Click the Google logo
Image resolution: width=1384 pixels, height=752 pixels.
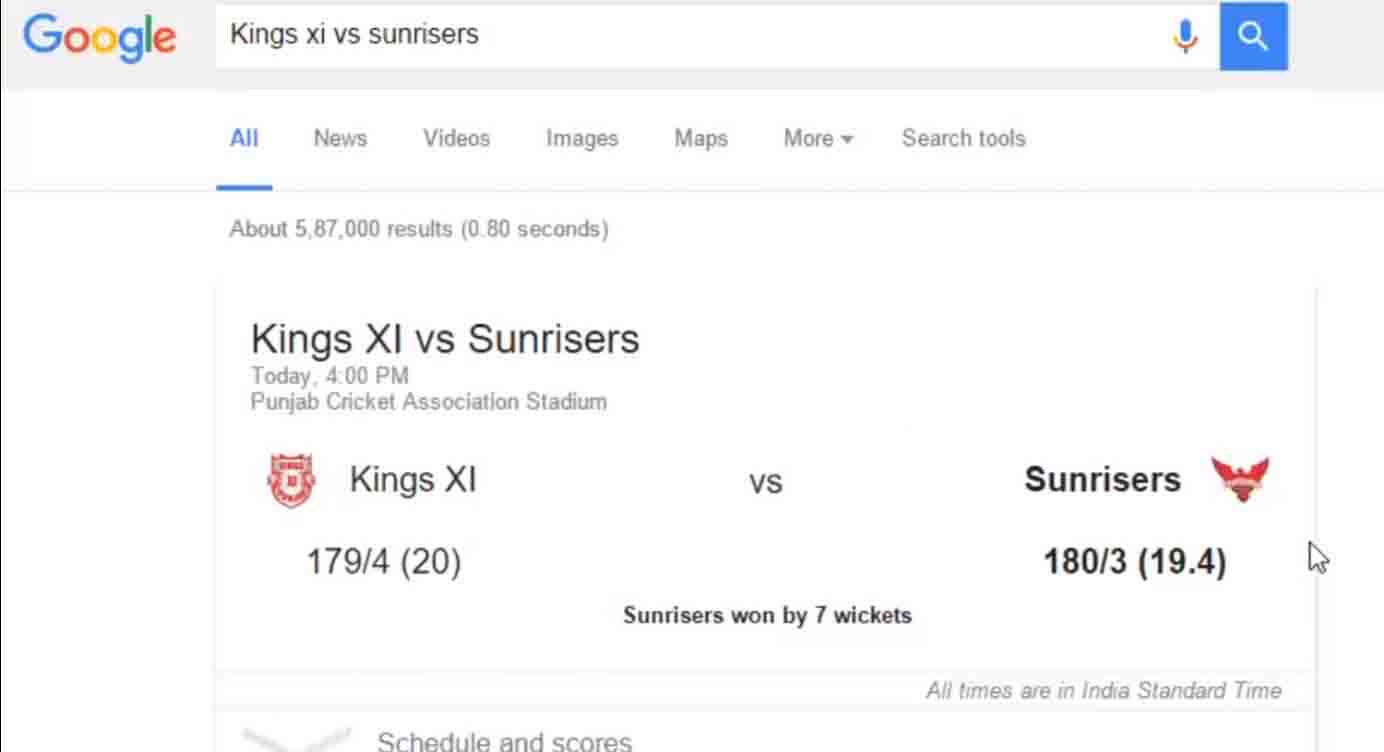[x=99, y=37]
